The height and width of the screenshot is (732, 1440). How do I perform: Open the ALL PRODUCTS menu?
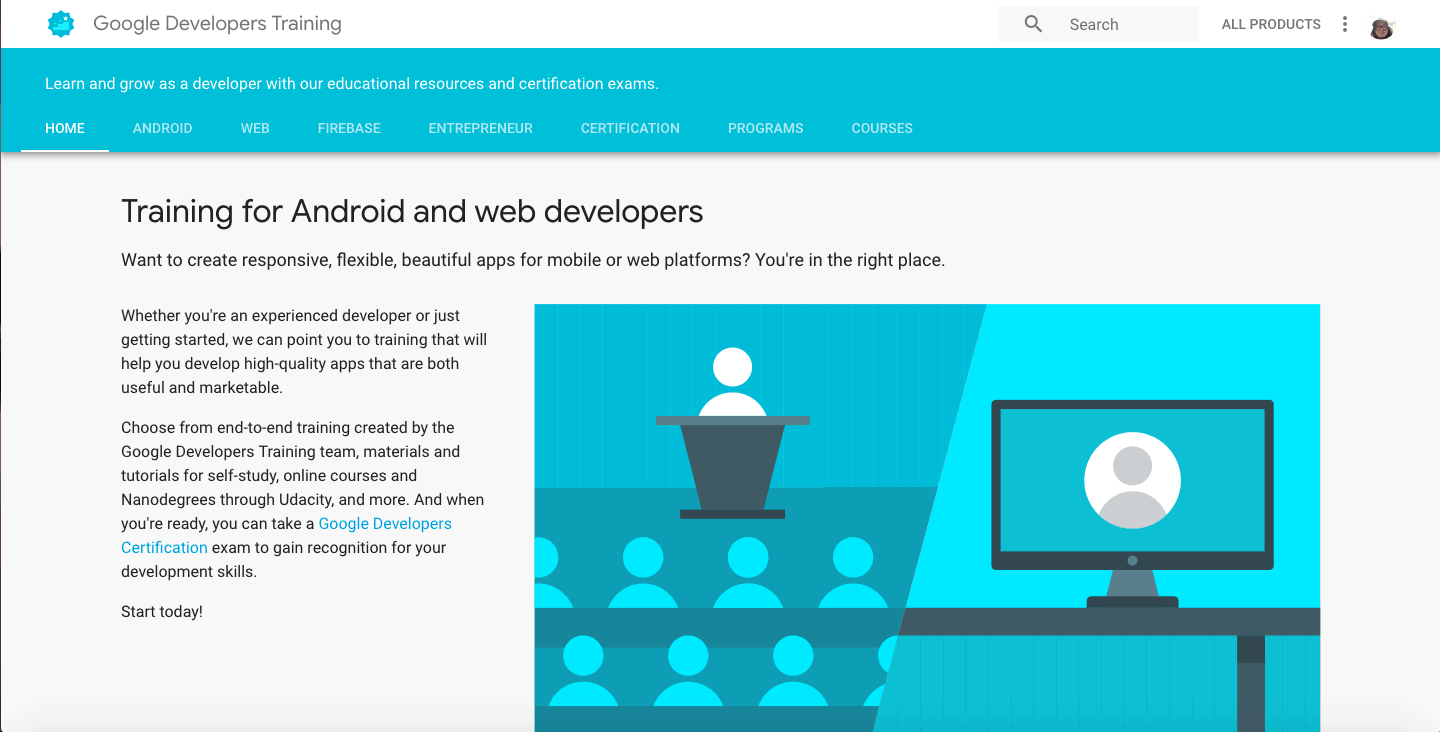point(1270,23)
